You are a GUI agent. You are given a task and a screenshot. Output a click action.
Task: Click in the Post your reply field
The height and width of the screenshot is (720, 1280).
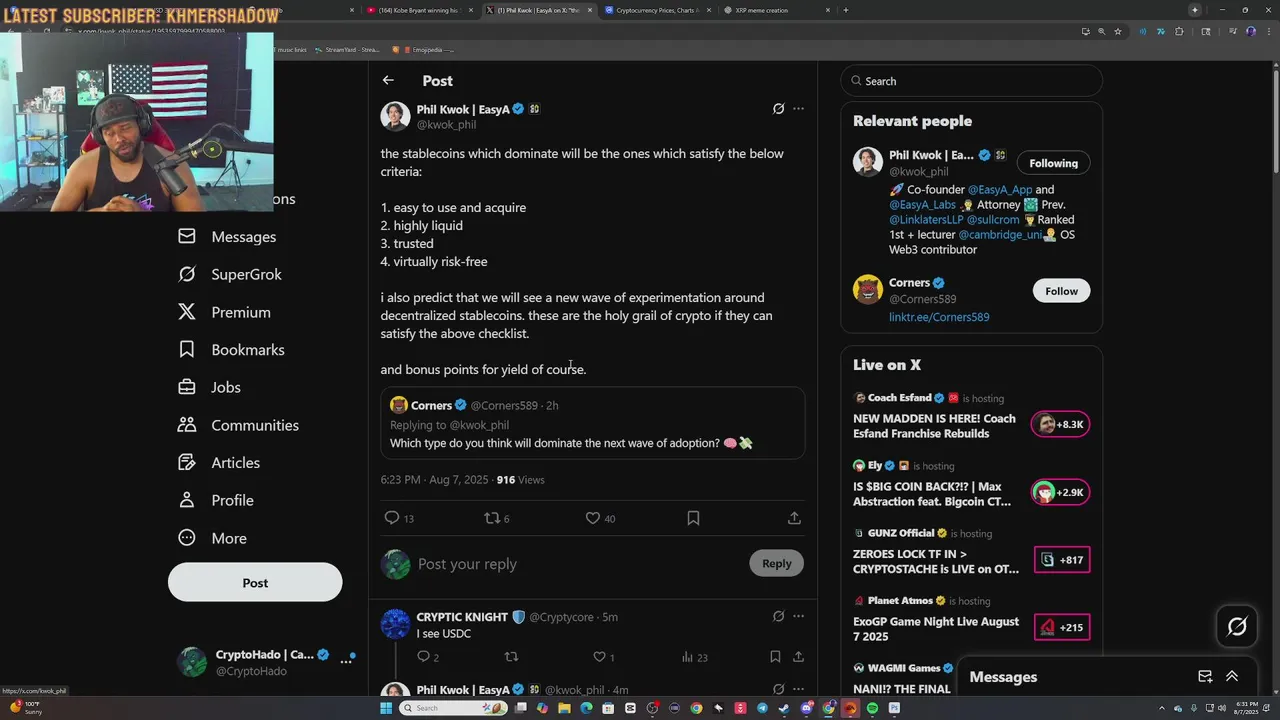coord(578,564)
